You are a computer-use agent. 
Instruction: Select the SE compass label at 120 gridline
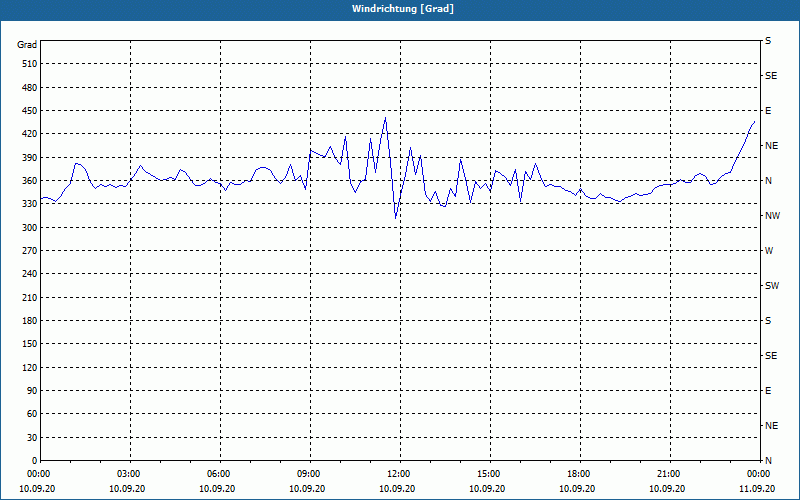click(771, 356)
